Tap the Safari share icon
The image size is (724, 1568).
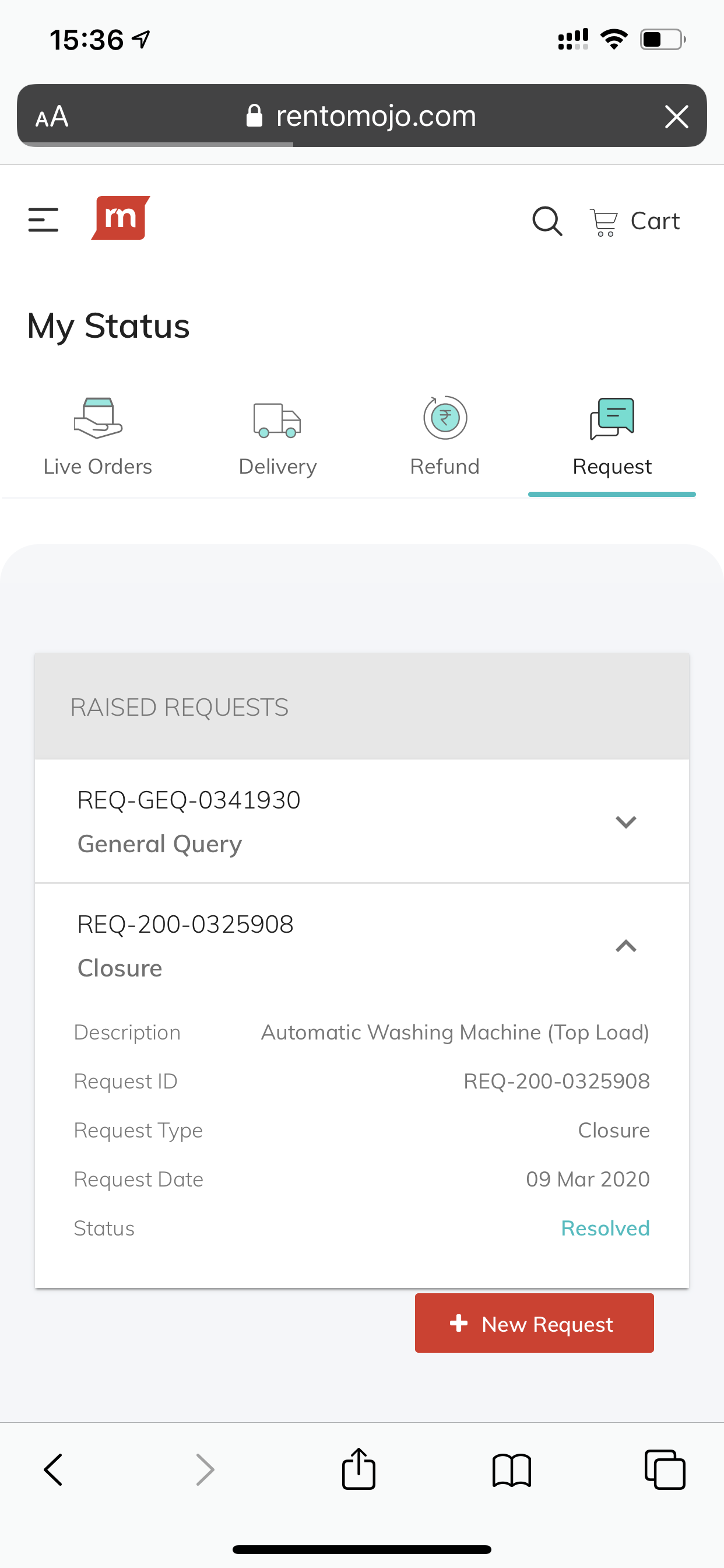tap(359, 1469)
